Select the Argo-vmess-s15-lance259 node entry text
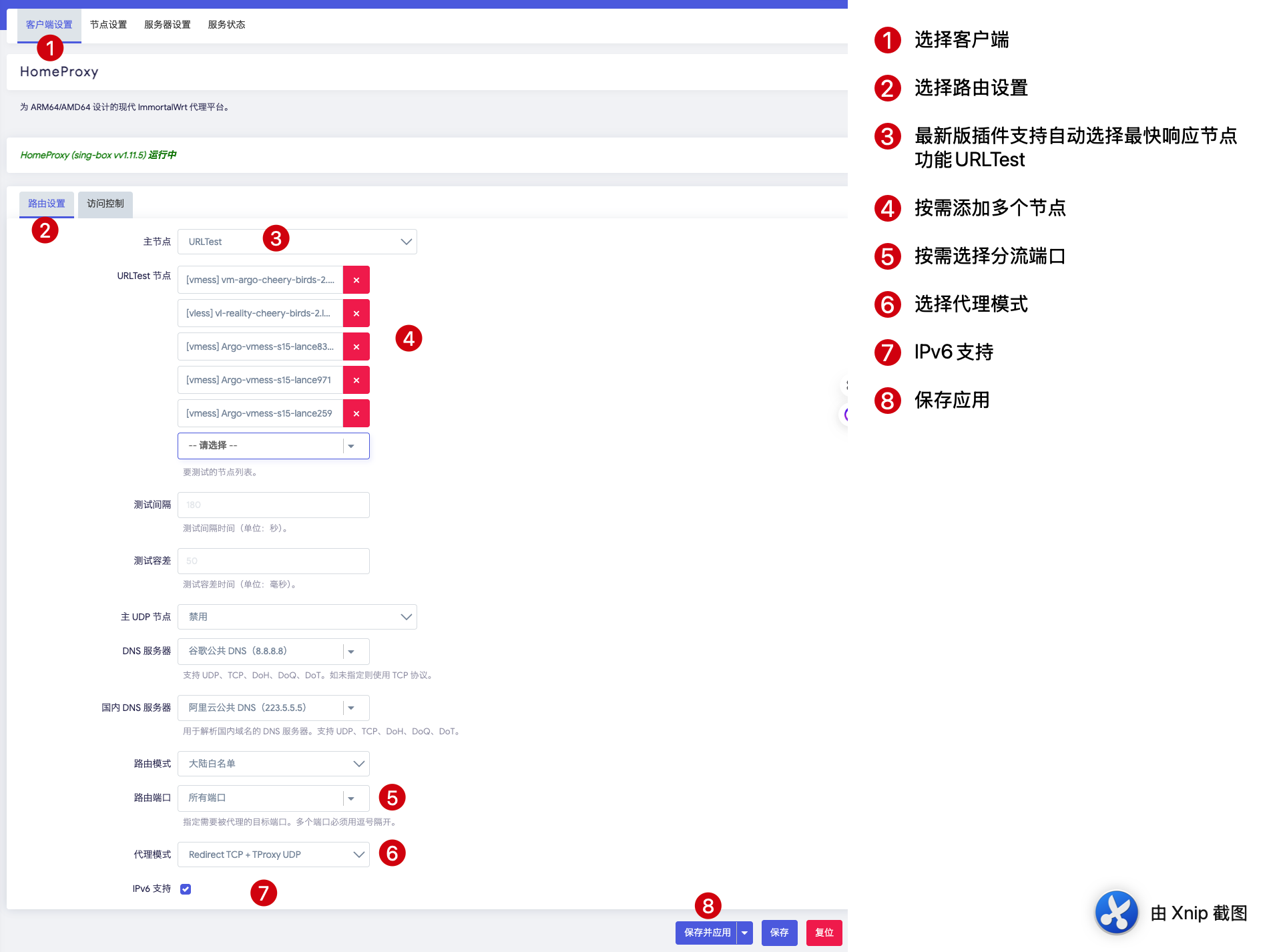 pyautogui.click(x=260, y=413)
